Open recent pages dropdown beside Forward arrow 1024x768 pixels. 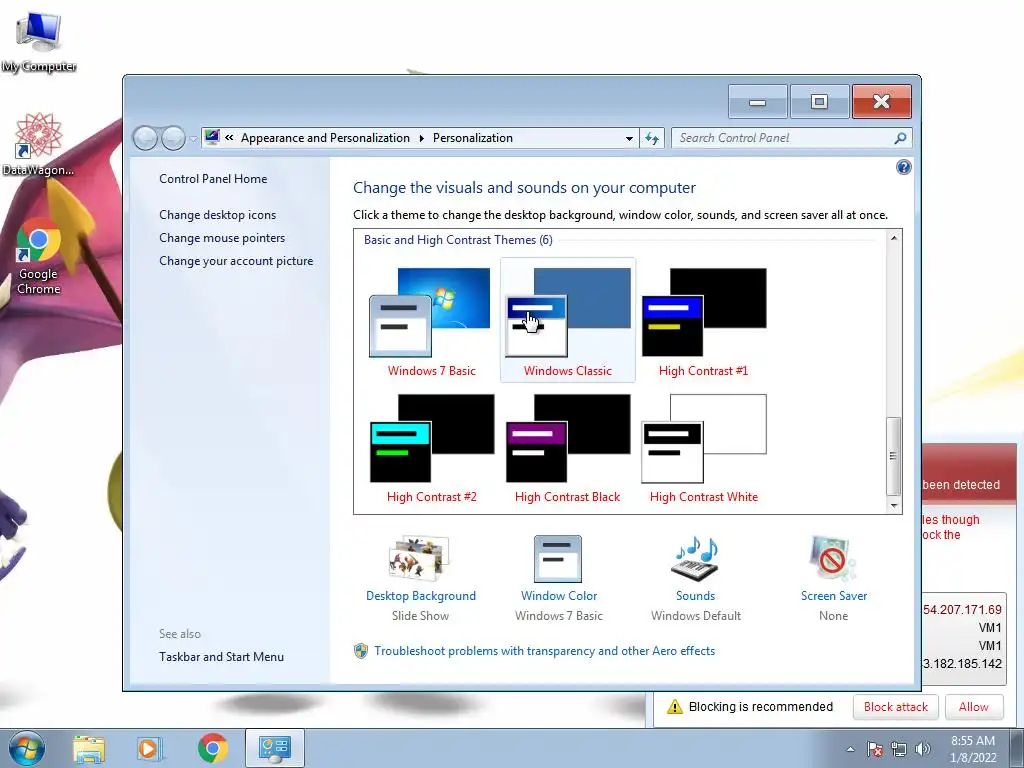pos(193,138)
